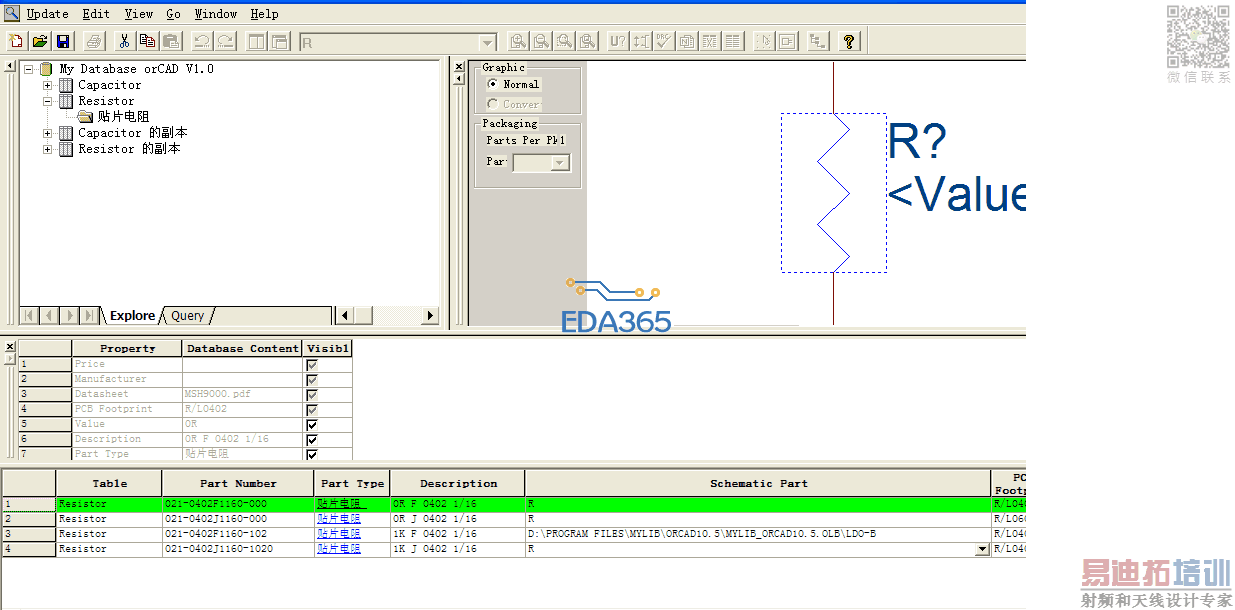The width and height of the screenshot is (1235, 610).
Task: Open the 贴片电阻 link in row 3
Action: click(x=339, y=534)
